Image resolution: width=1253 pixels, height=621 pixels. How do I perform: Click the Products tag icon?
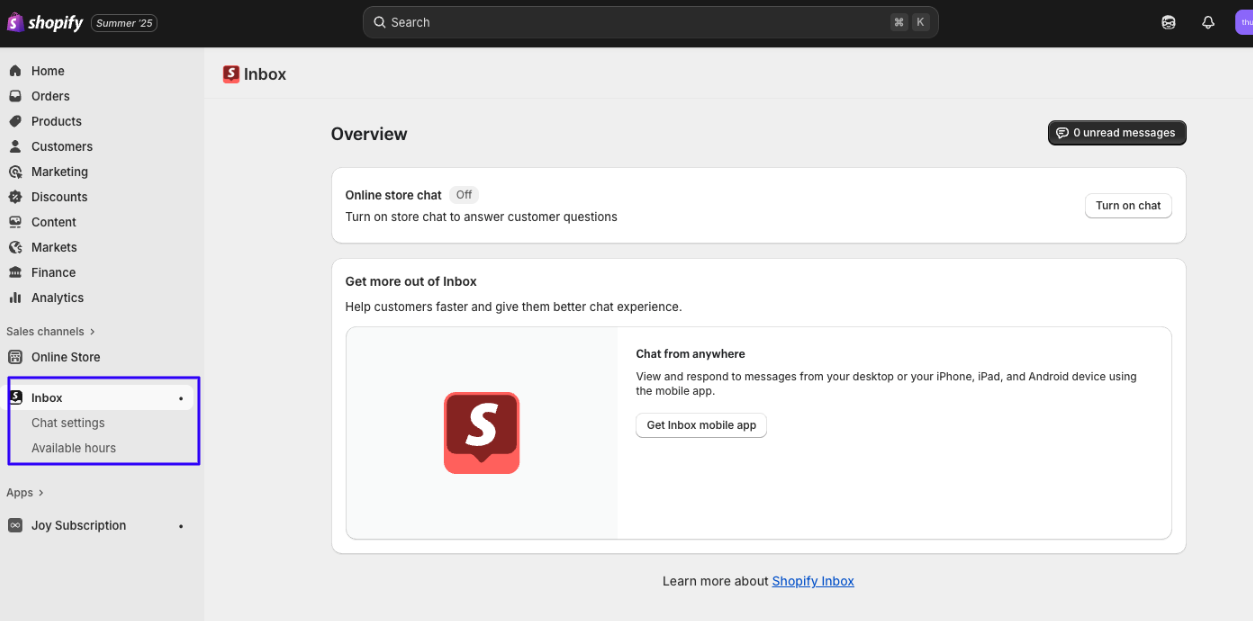tap(15, 121)
